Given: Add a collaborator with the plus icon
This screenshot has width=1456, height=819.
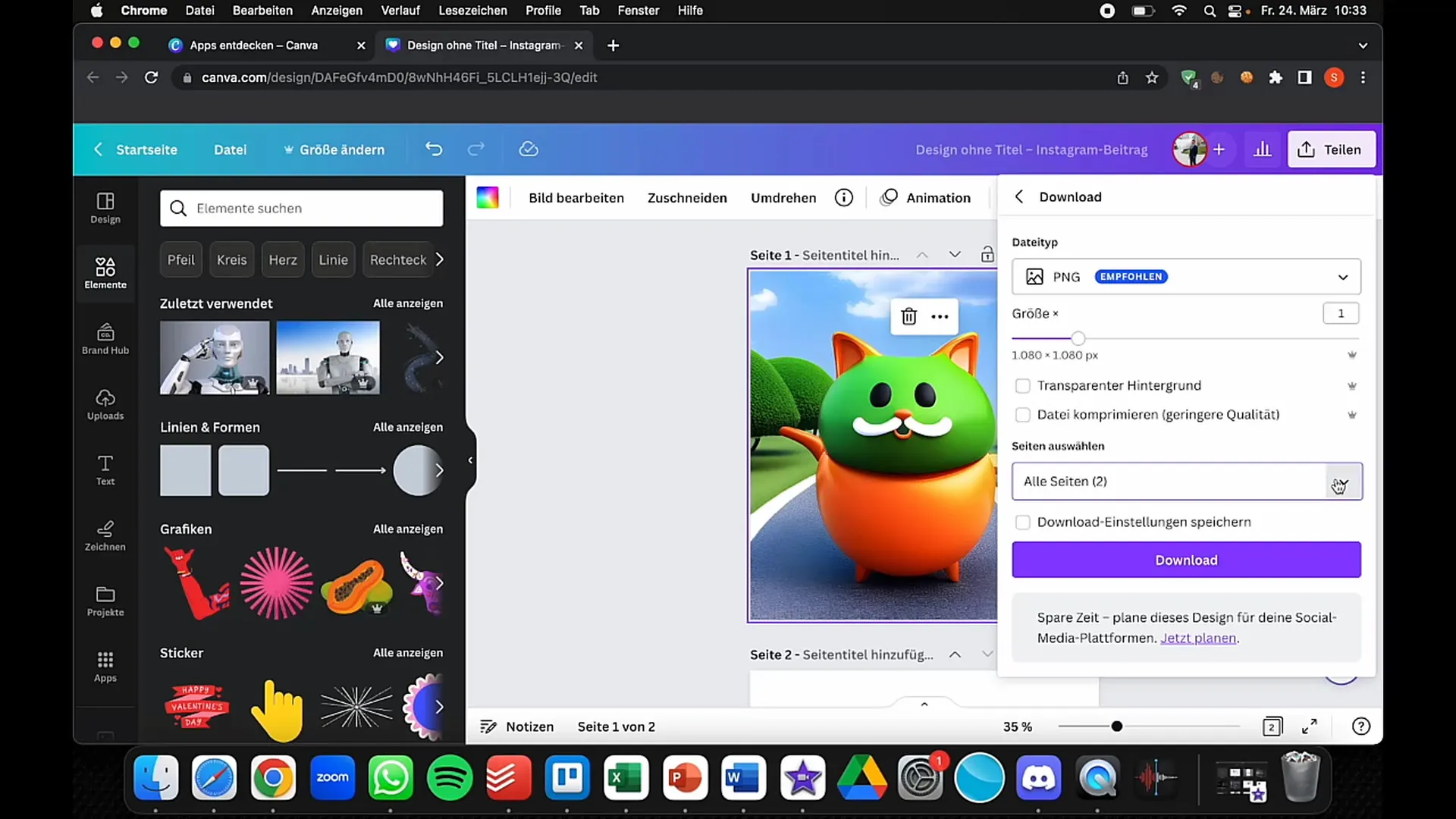Looking at the screenshot, I should coord(1219,149).
